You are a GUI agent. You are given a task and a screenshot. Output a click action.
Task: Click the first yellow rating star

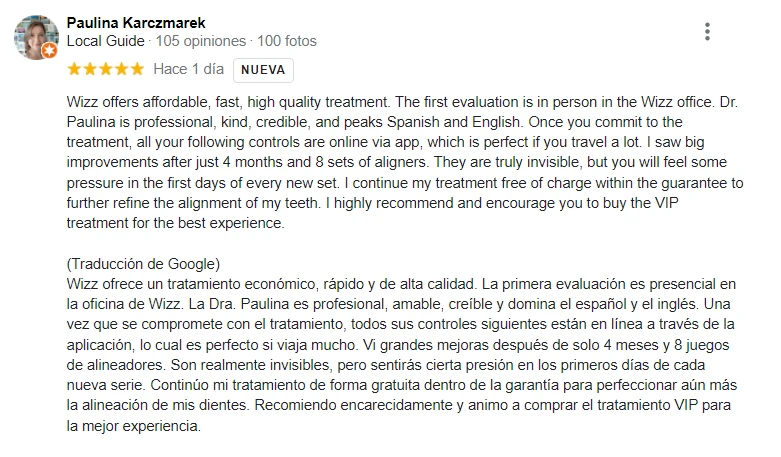point(73,70)
